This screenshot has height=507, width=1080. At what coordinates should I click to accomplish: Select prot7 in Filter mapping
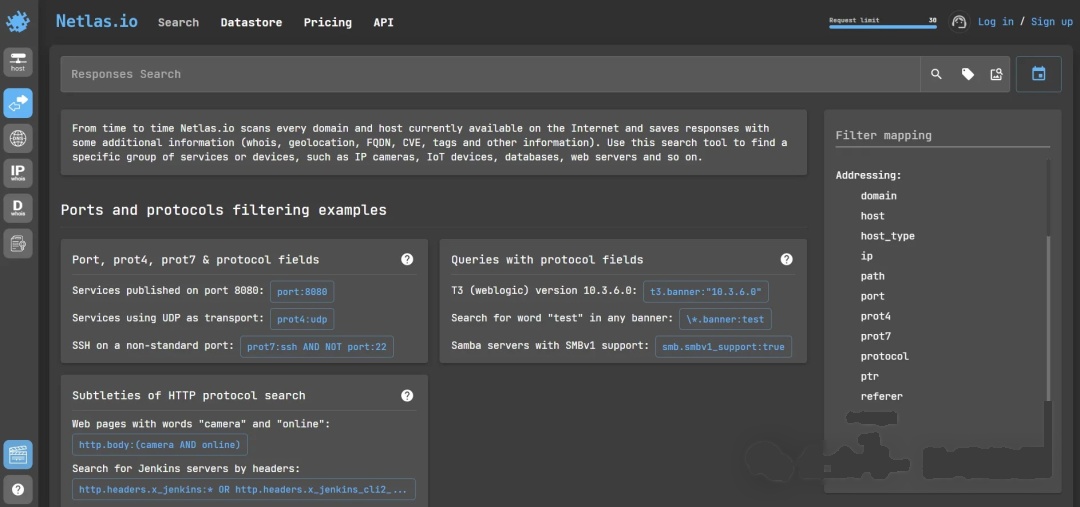(x=875, y=336)
